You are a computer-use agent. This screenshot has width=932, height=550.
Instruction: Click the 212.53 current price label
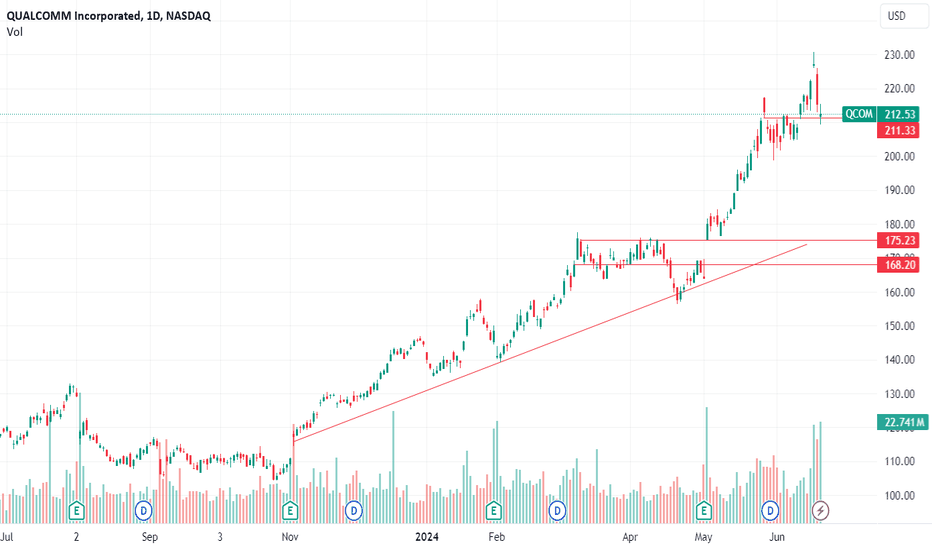899,114
